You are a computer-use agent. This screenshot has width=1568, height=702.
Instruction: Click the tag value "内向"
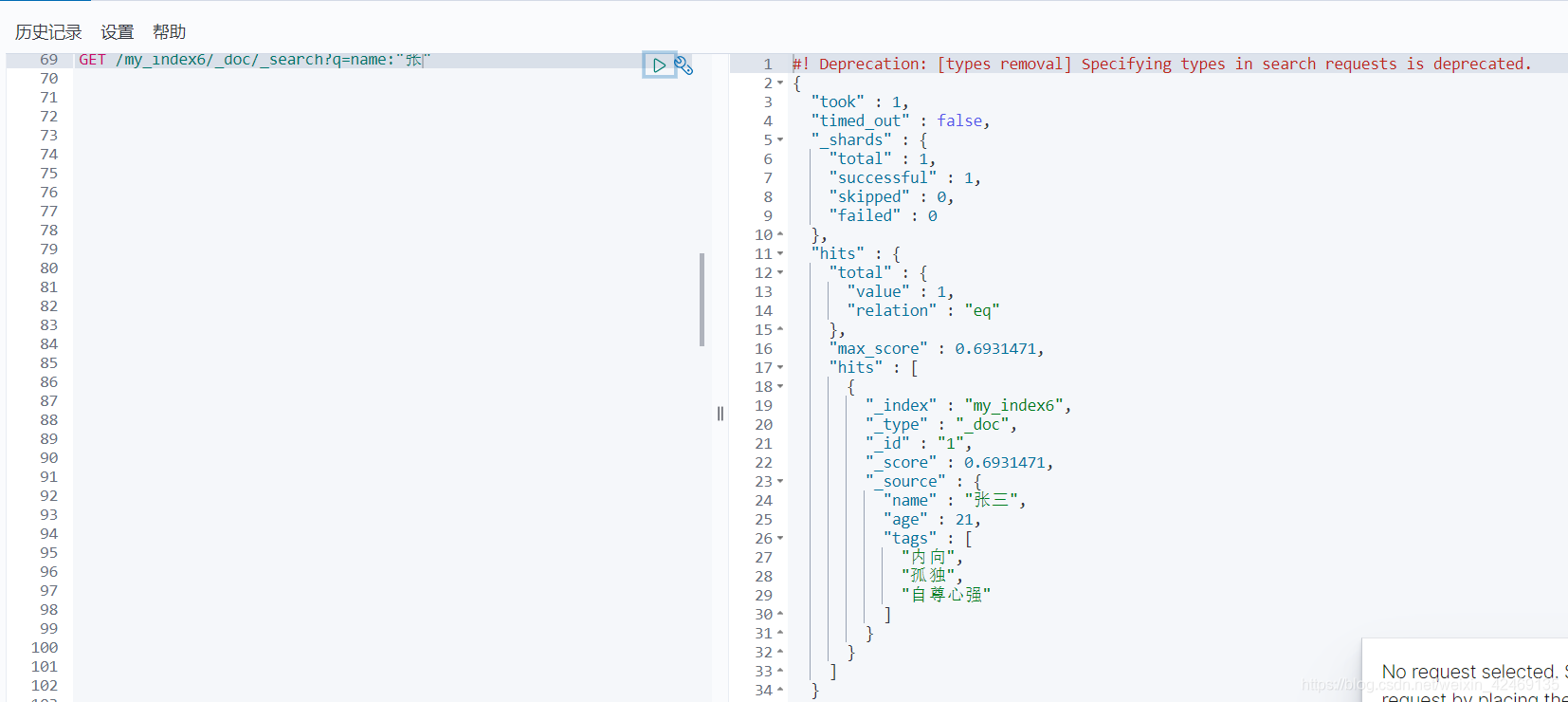pos(928,557)
